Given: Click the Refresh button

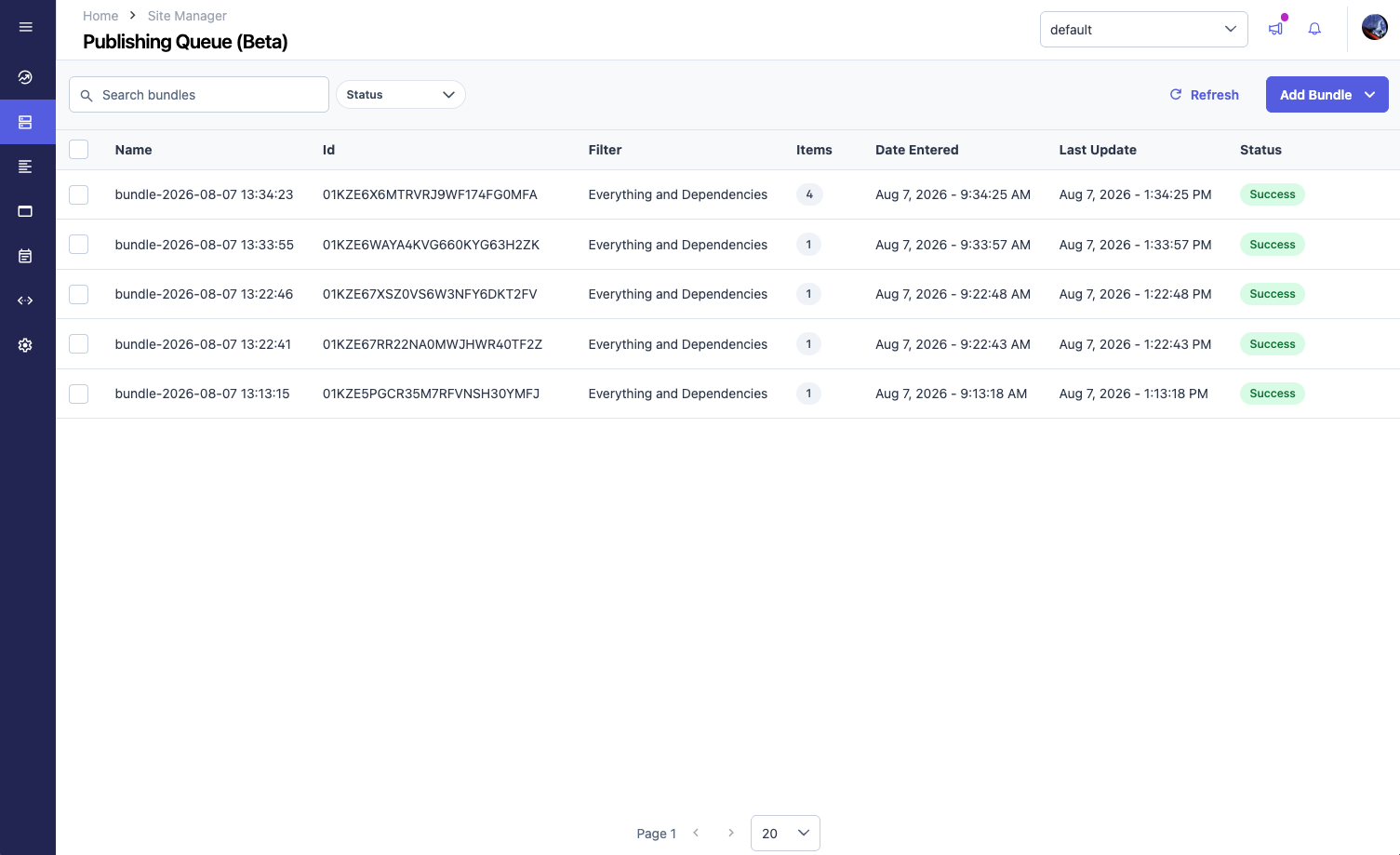Looking at the screenshot, I should coord(1204,95).
